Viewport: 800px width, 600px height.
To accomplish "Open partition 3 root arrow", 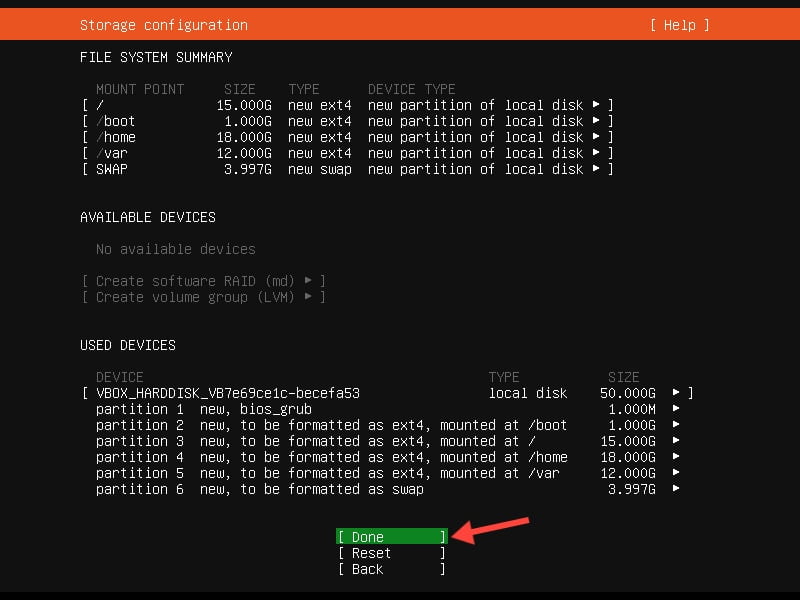I will (677, 441).
